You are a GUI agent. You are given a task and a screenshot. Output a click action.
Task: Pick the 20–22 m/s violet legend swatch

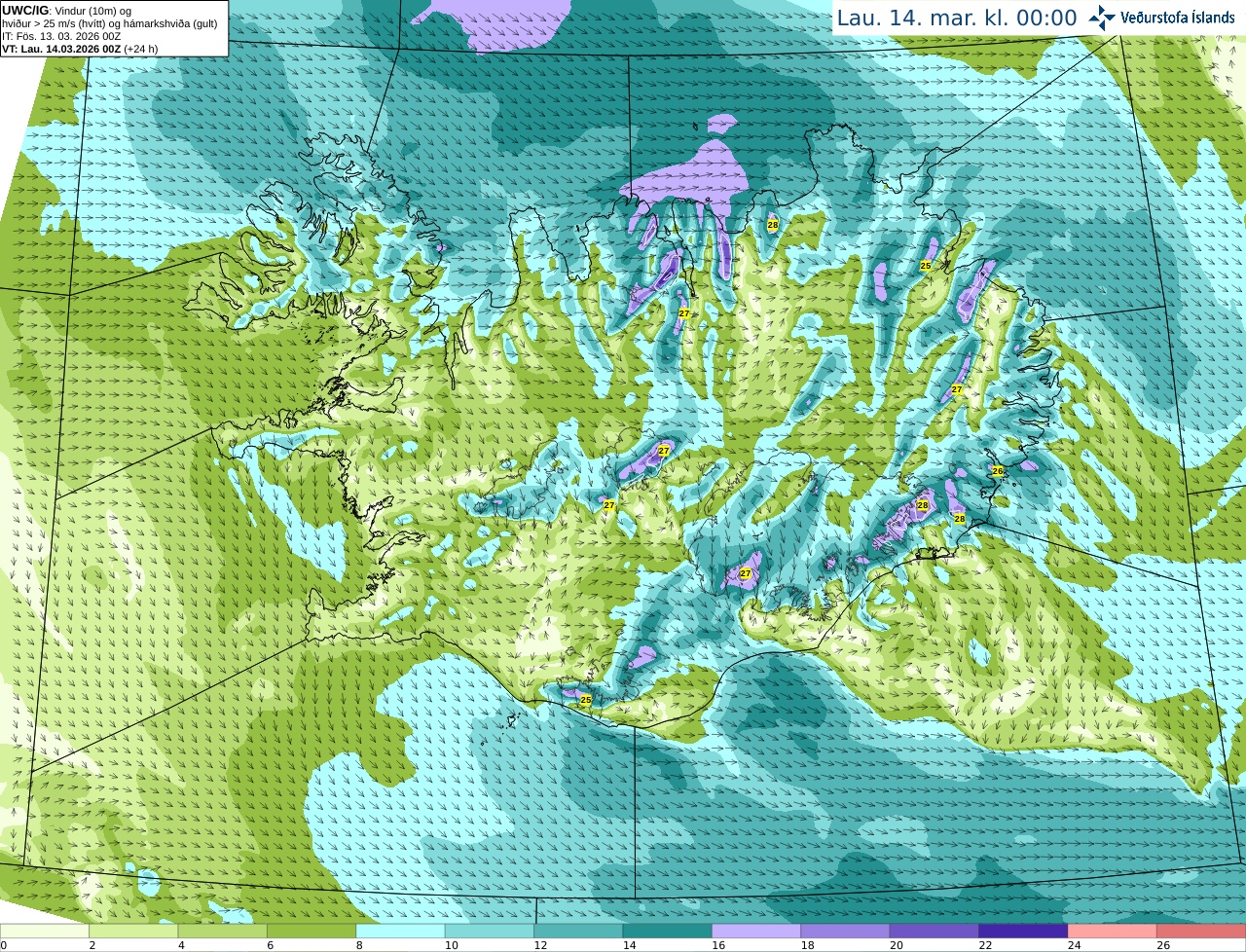click(x=935, y=931)
